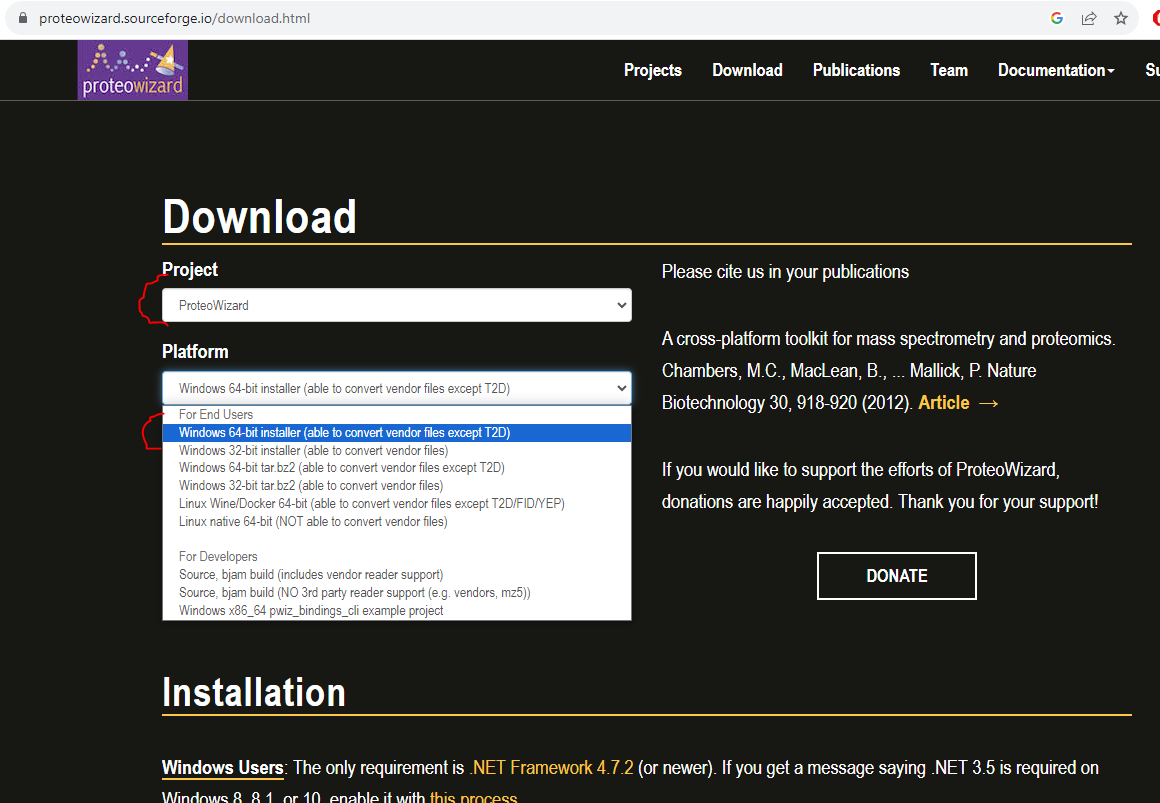This screenshot has width=1160, height=803.
Task: Collapse the Platform dropdown
Action: [x=397, y=388]
